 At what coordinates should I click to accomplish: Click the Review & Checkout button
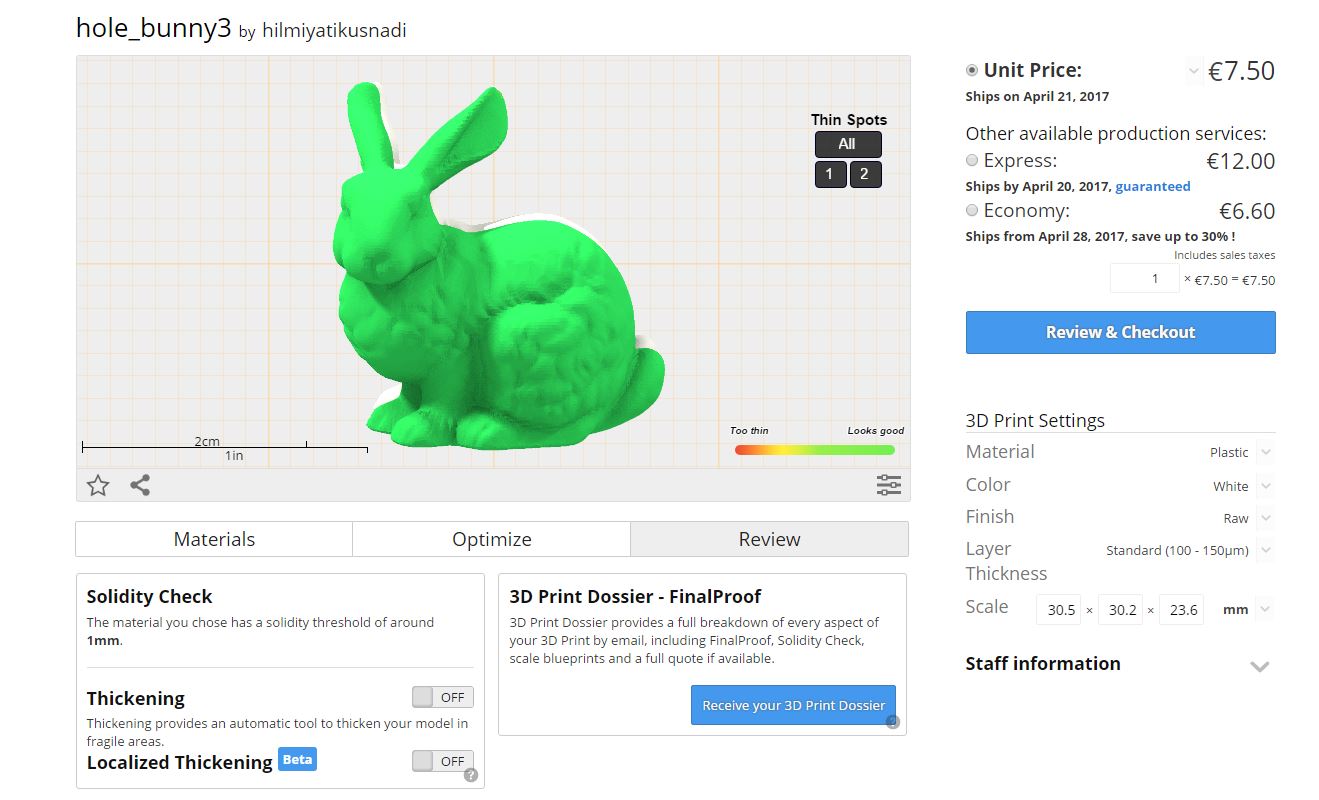pos(1120,332)
